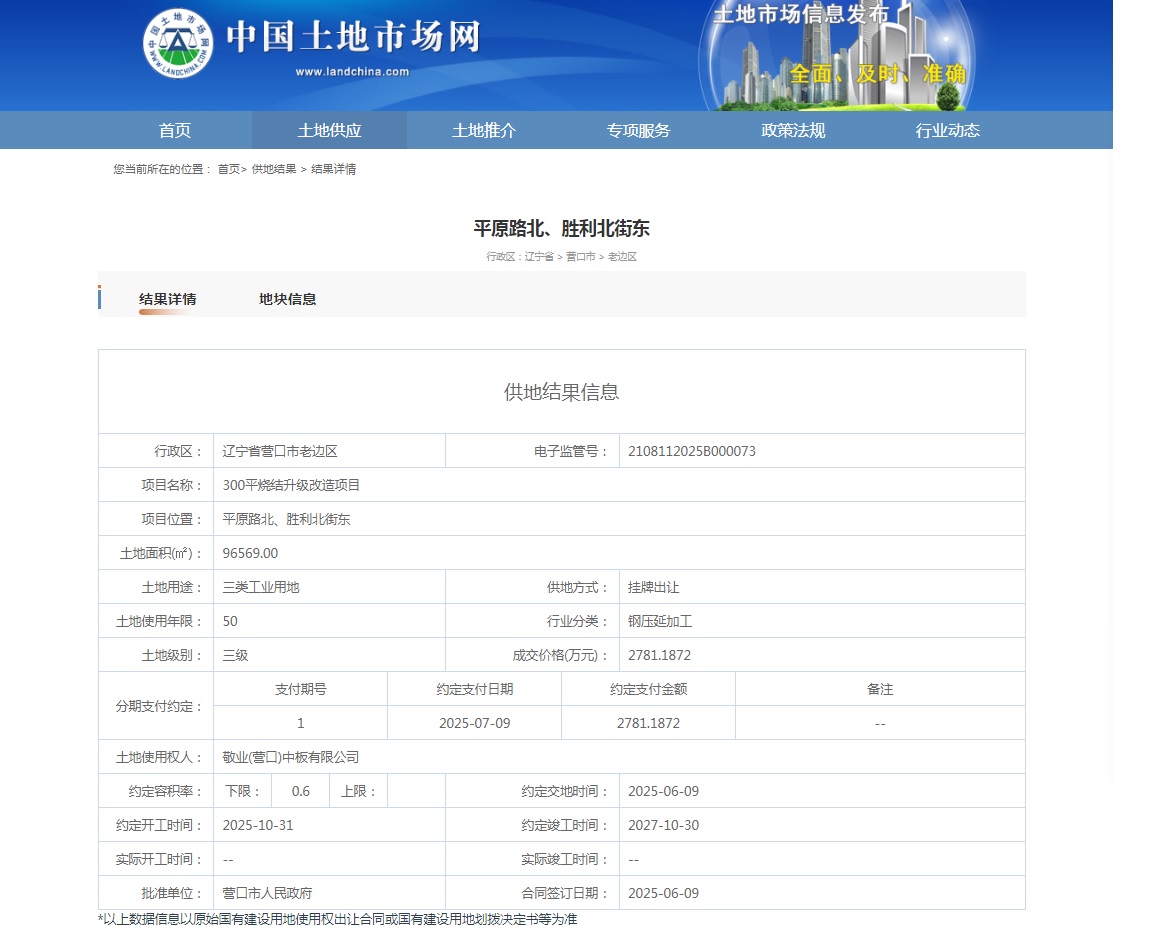Click the China Land Market round logo
This screenshot has height=930, width=1152.
178,44
